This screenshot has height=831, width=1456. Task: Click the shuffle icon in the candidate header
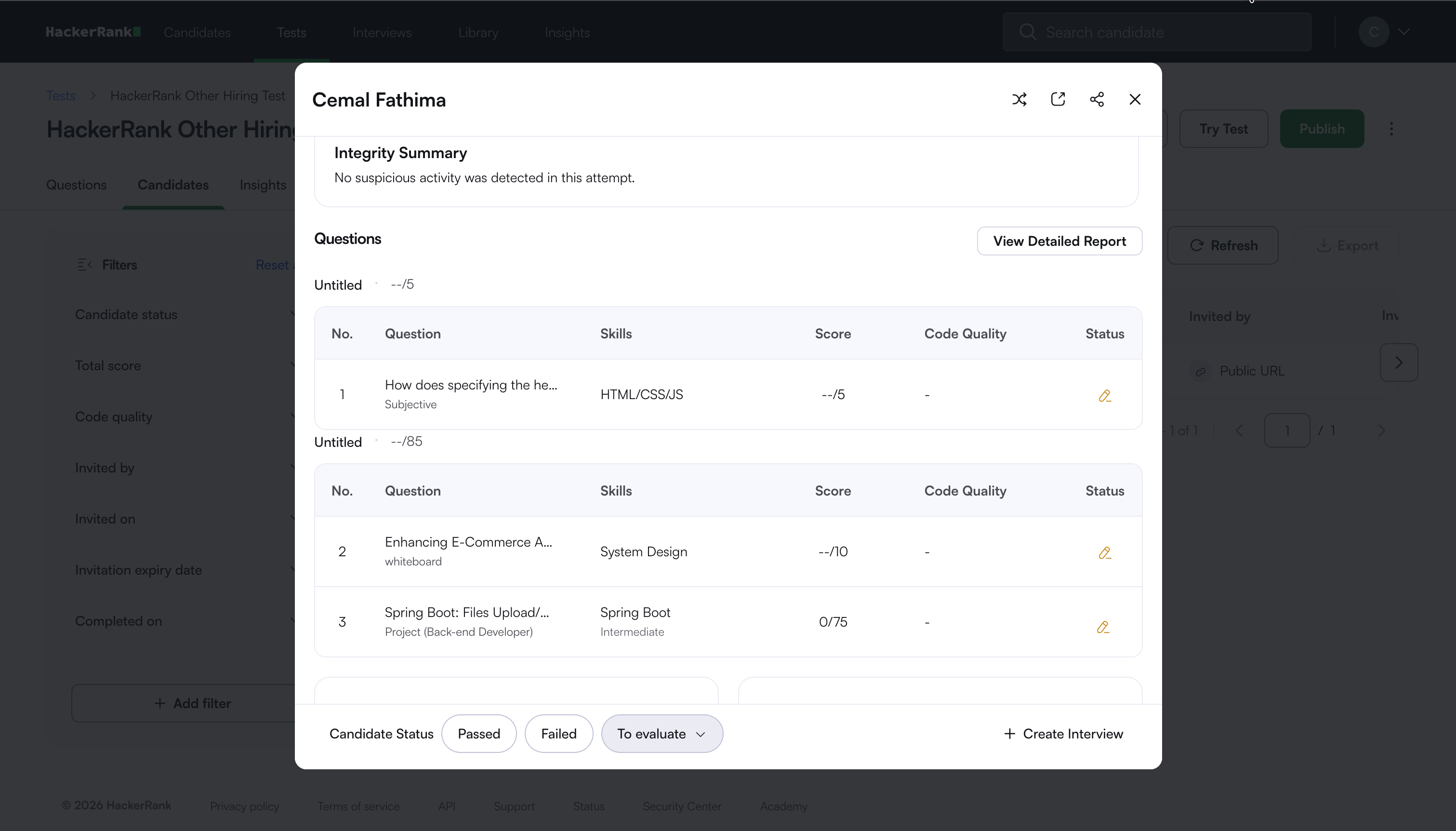(x=1019, y=99)
